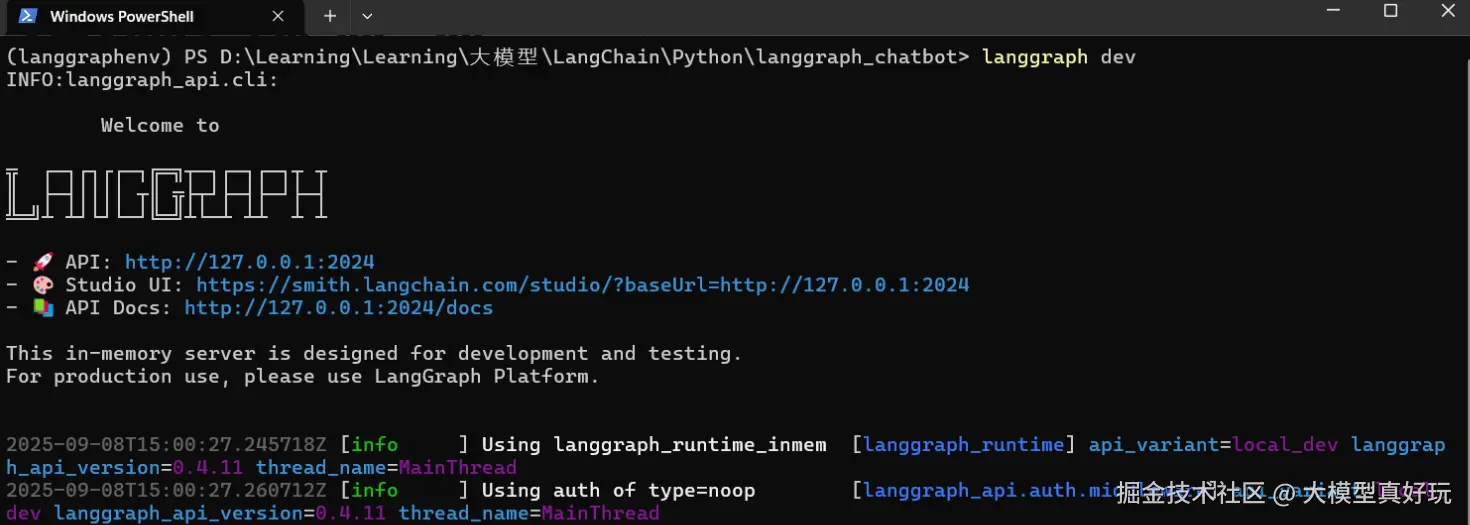Click the 'Welcome to' text

tap(160, 125)
